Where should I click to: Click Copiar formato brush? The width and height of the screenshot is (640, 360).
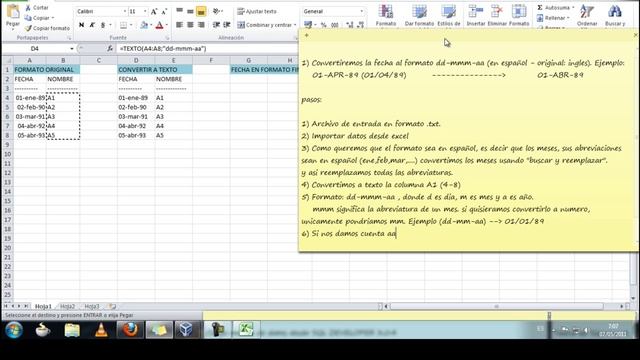coord(47,28)
